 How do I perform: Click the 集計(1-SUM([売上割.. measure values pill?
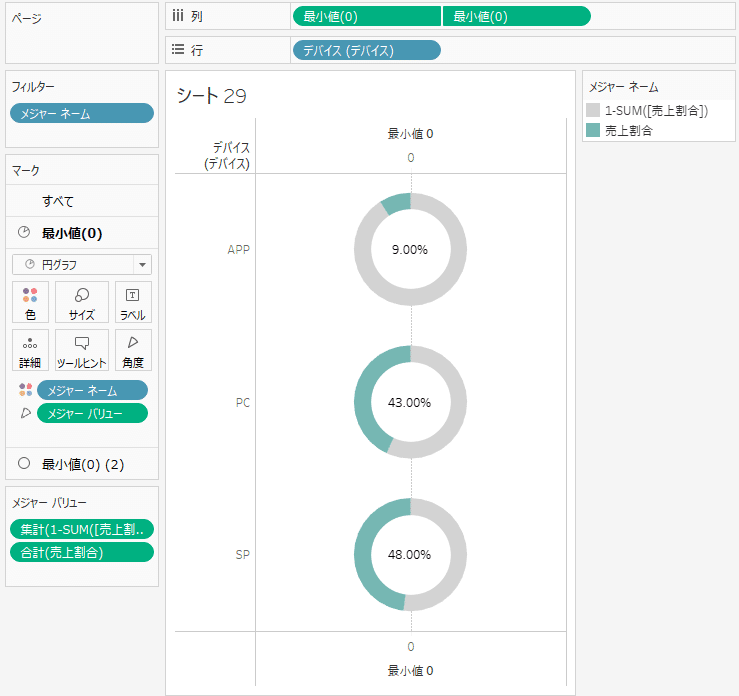coord(82,529)
